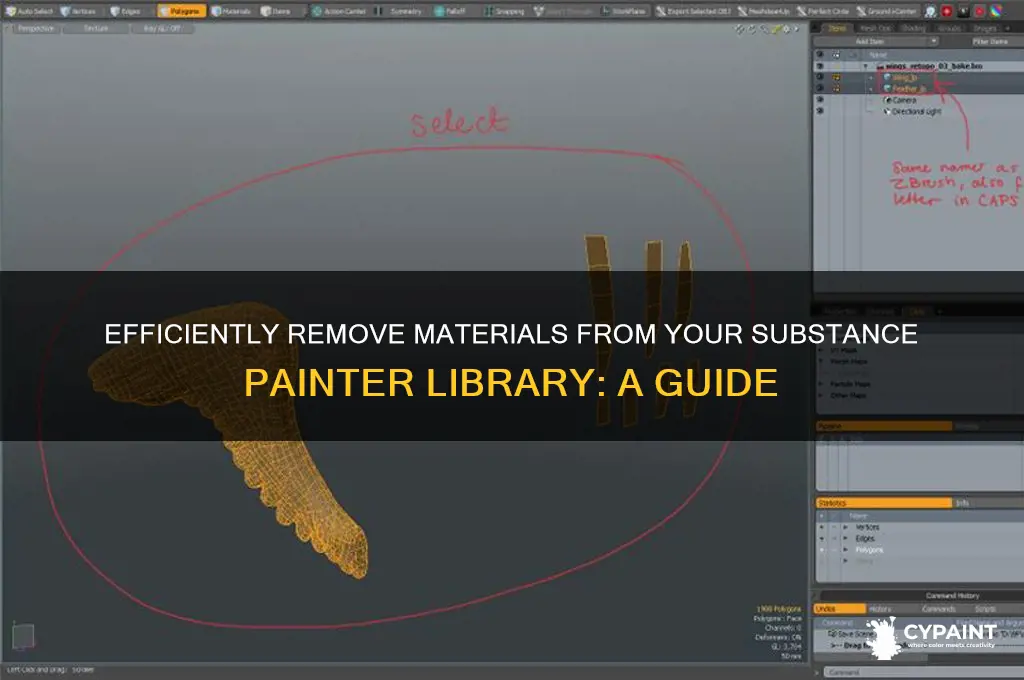Image resolution: width=1024 pixels, height=680 pixels.
Task: Switch to Edges selection mode
Action: [x=125, y=11]
